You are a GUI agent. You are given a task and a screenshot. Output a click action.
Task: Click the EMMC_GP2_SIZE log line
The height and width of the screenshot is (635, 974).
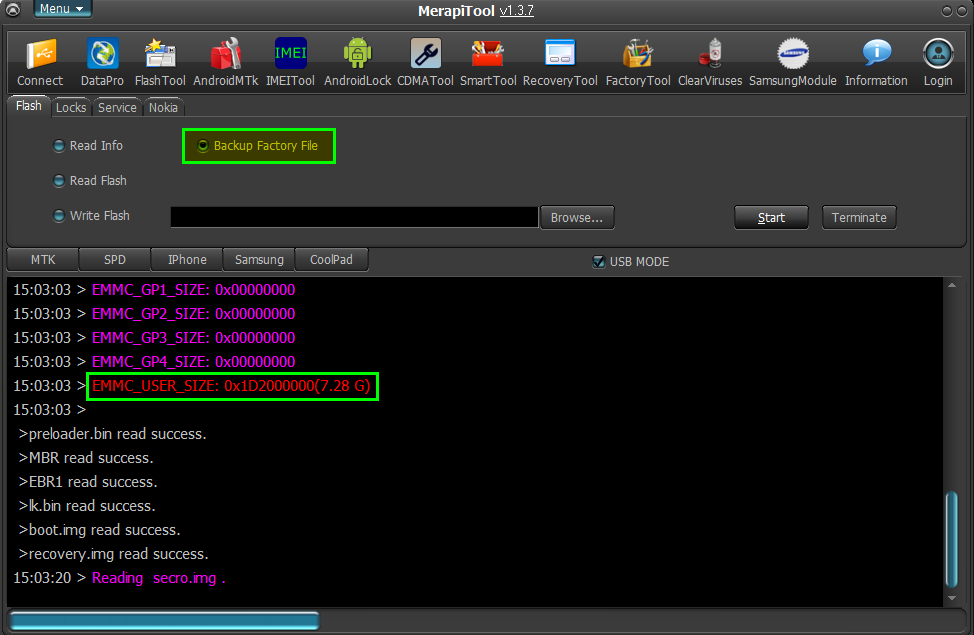click(x=193, y=314)
